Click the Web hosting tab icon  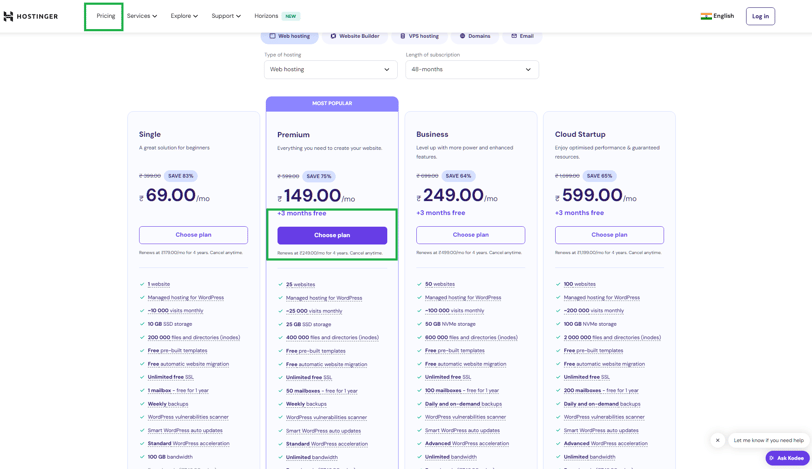[x=272, y=36]
